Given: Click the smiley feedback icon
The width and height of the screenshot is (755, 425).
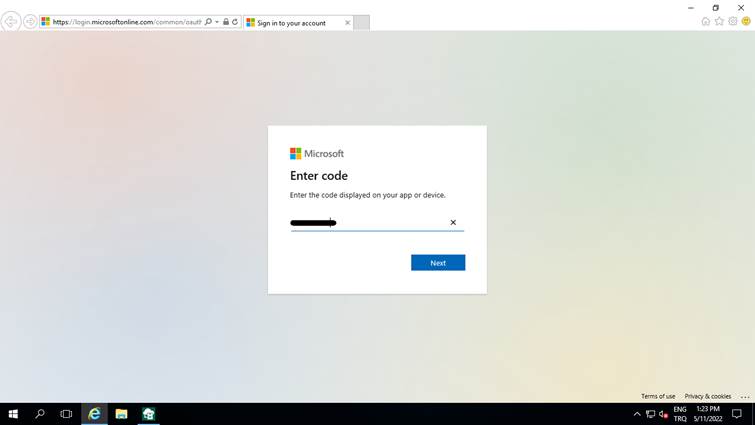Looking at the screenshot, I should coord(746,21).
